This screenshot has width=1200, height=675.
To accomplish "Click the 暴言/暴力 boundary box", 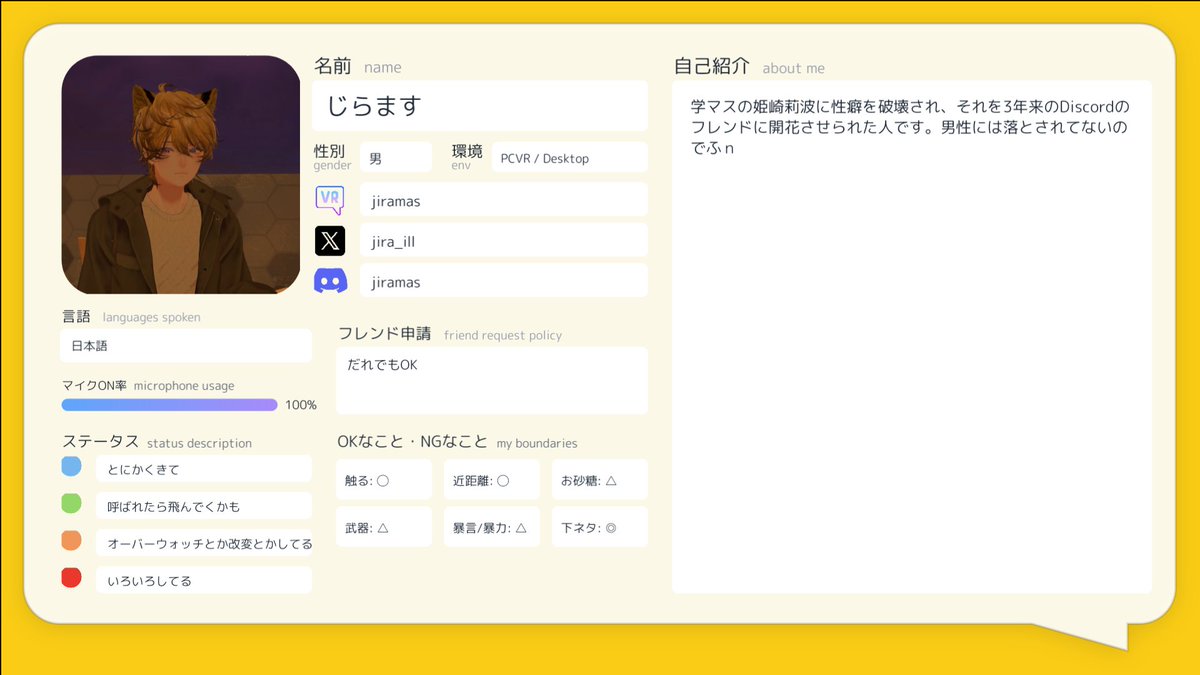I will [492, 527].
